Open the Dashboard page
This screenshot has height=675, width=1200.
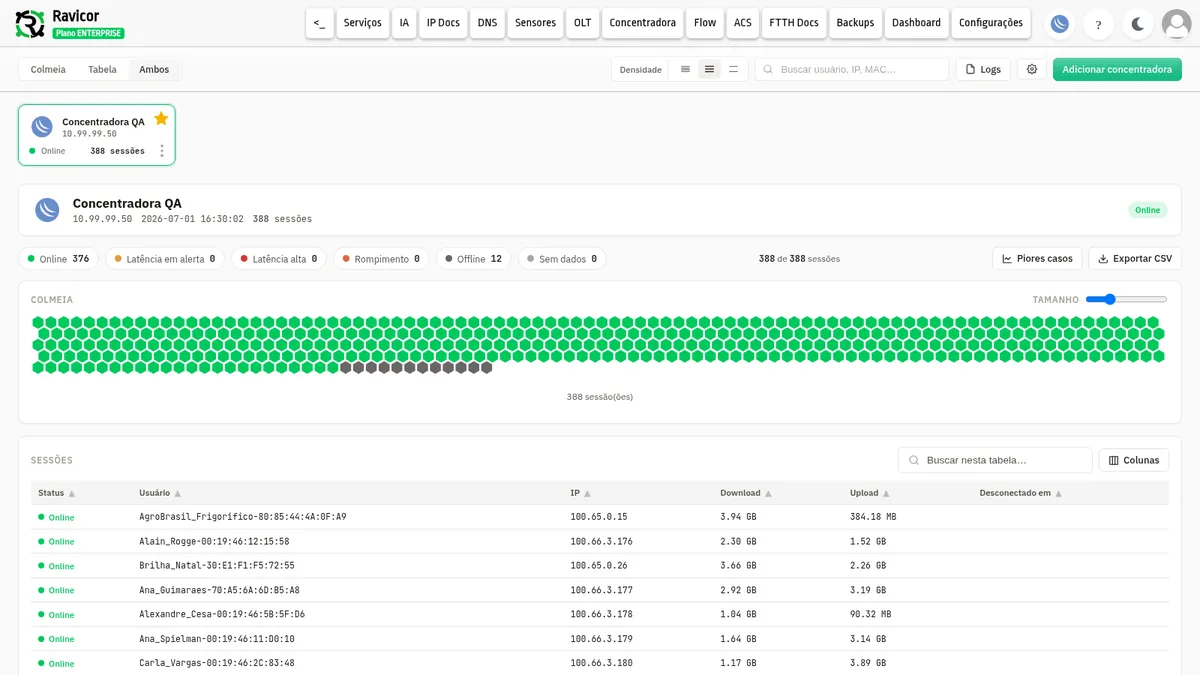click(916, 23)
